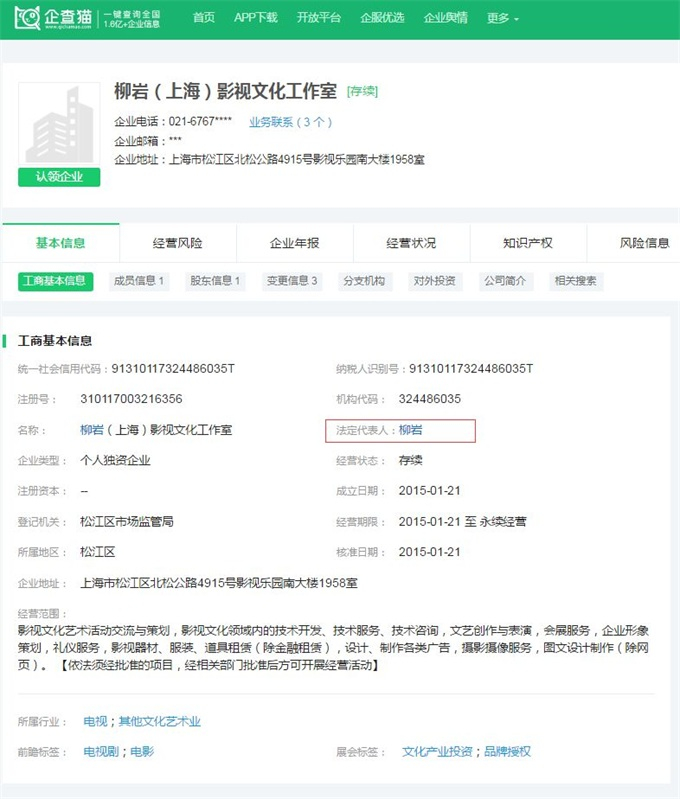
Task: Open the 公司简介 sub-tab
Action: (x=505, y=281)
